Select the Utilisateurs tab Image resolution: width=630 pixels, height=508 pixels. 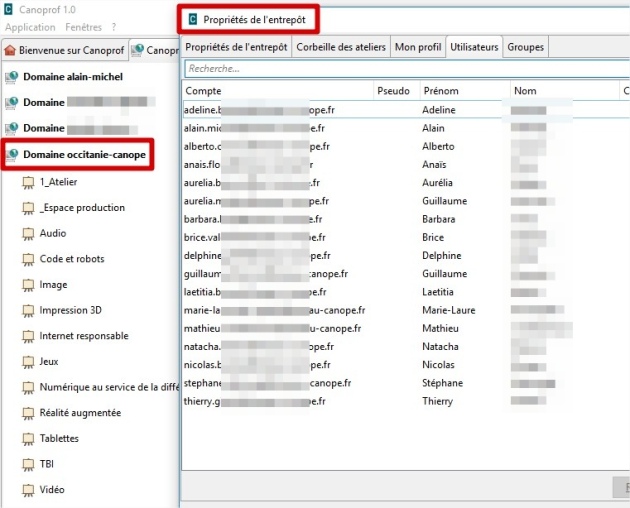(474, 47)
